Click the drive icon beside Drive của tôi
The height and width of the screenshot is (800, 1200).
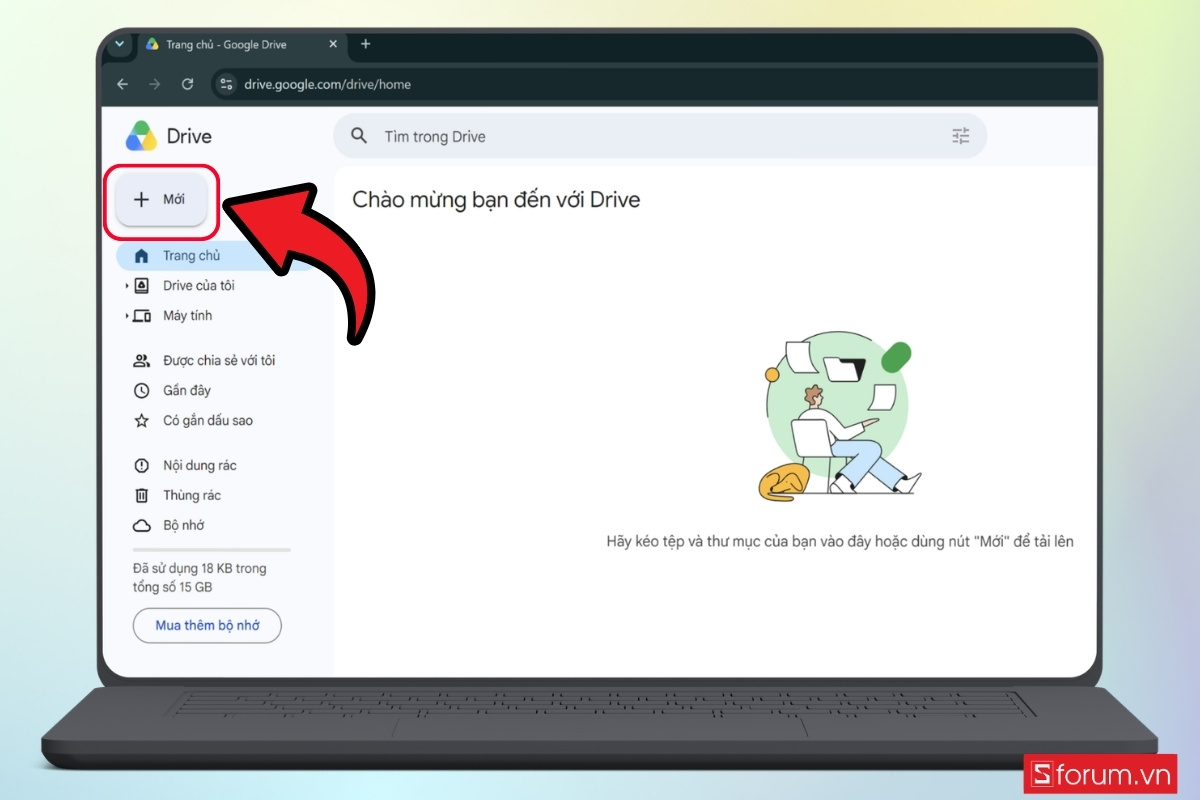pos(142,286)
